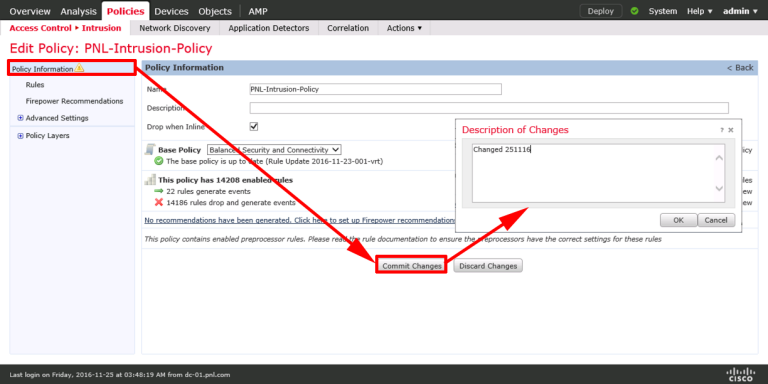Click Cancel in Description of Changes dialog
768x384 pixels.
coord(716,220)
